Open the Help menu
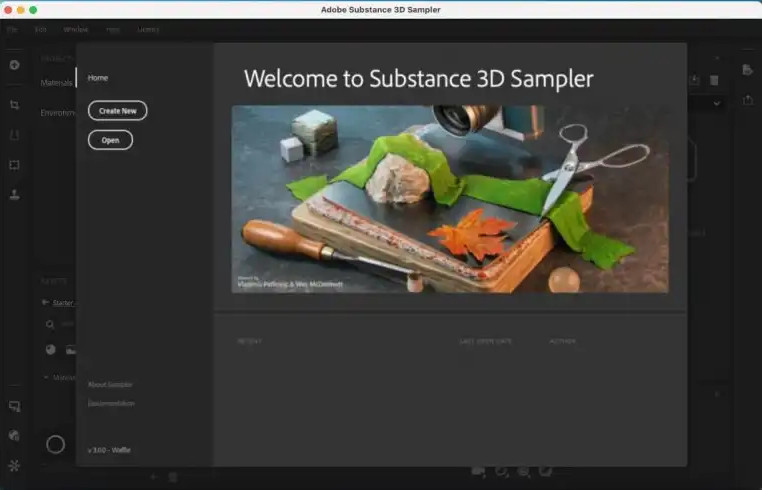Image resolution: width=762 pixels, height=490 pixels. tap(113, 30)
